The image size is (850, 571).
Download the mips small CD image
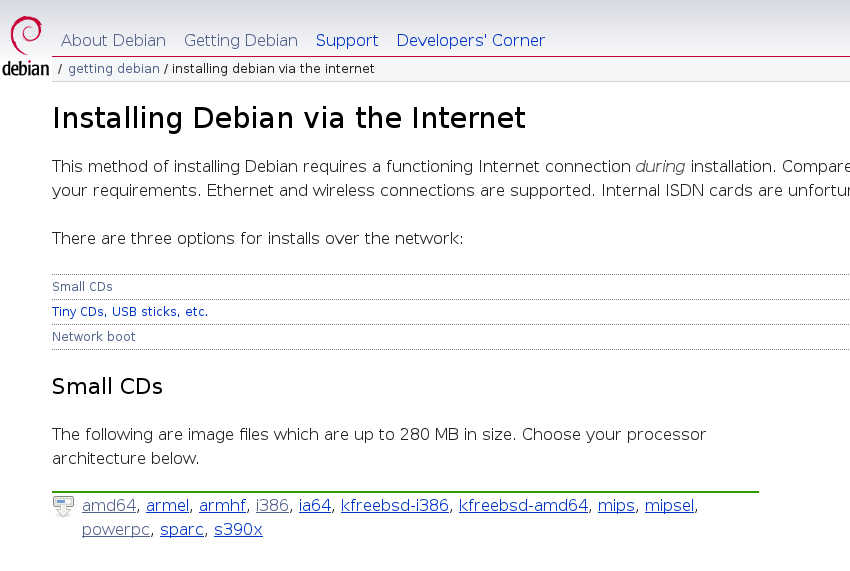pyautogui.click(x=616, y=505)
